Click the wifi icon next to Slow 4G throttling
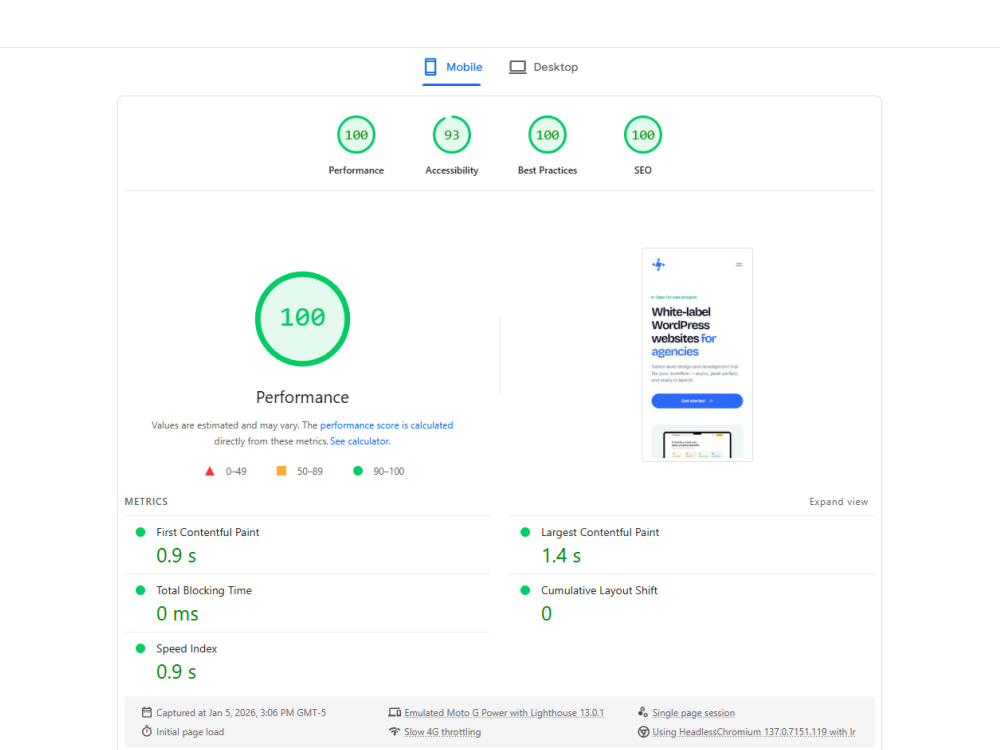The height and width of the screenshot is (750, 1000). coord(395,732)
